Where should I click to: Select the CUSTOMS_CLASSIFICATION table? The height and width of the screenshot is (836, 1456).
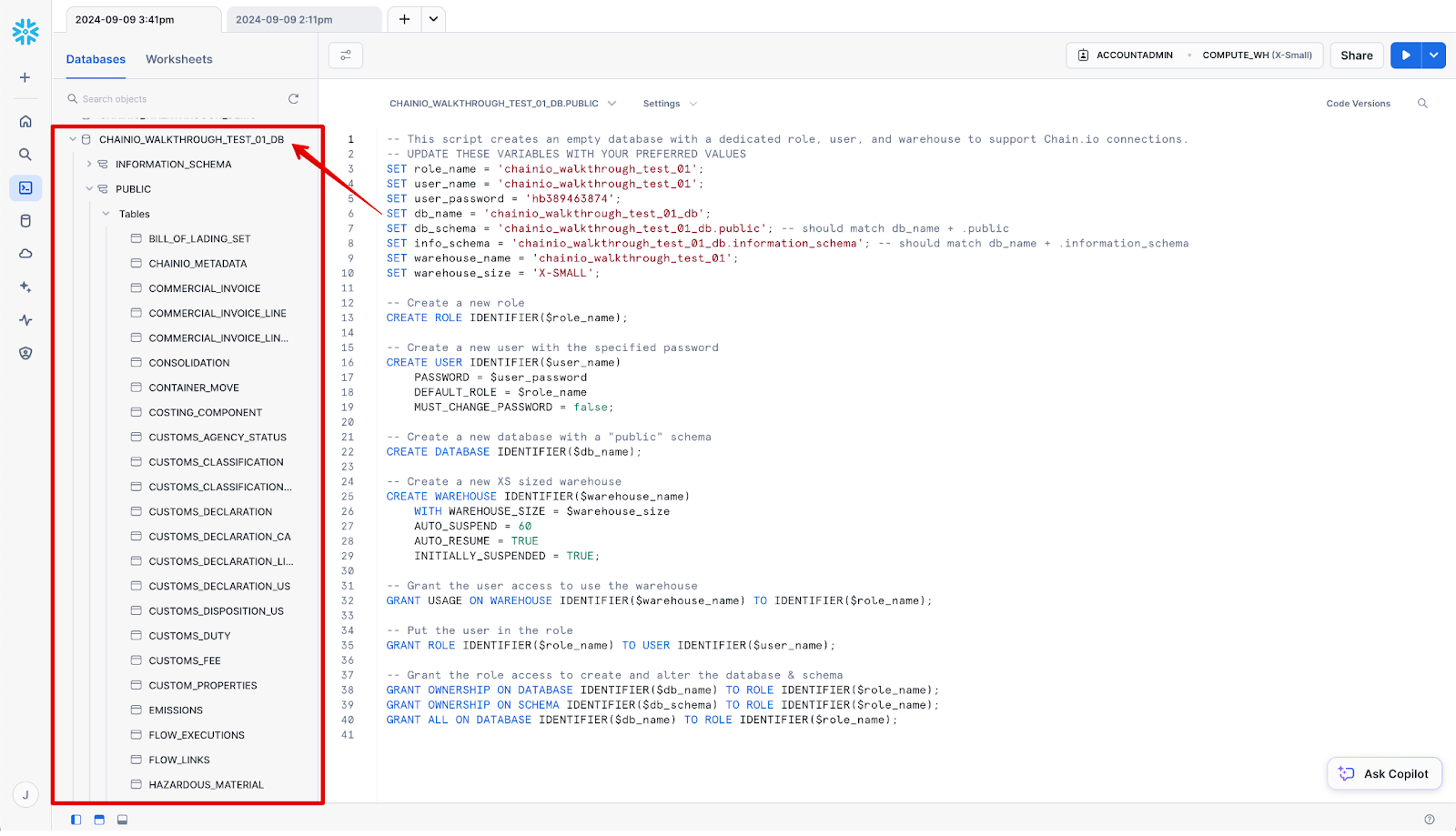click(x=216, y=462)
